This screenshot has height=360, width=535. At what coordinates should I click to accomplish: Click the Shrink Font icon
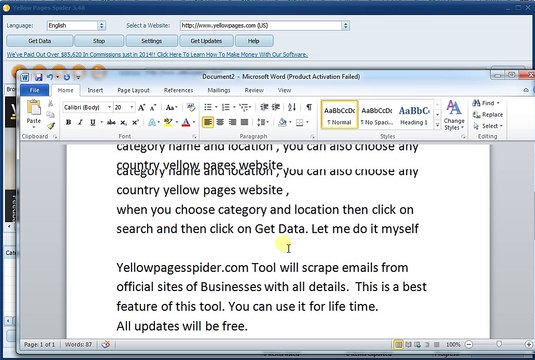pos(153,107)
